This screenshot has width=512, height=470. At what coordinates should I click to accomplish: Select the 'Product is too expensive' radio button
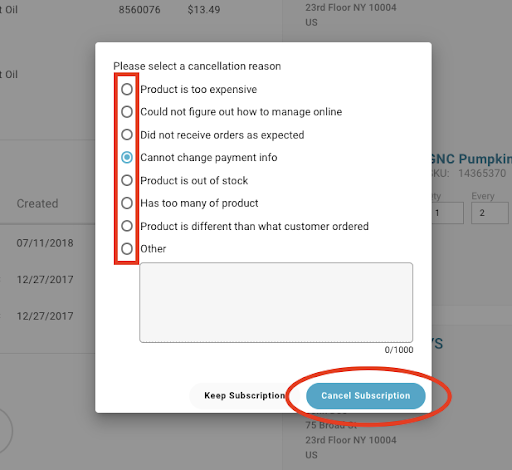click(127, 89)
